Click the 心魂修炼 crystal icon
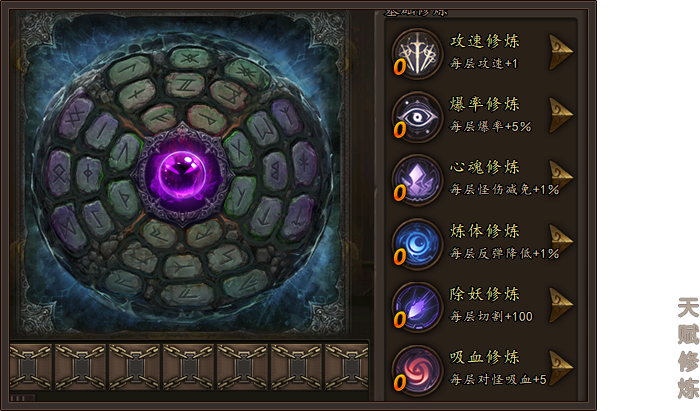Image resolution: width=700 pixels, height=411 pixels. (x=417, y=180)
